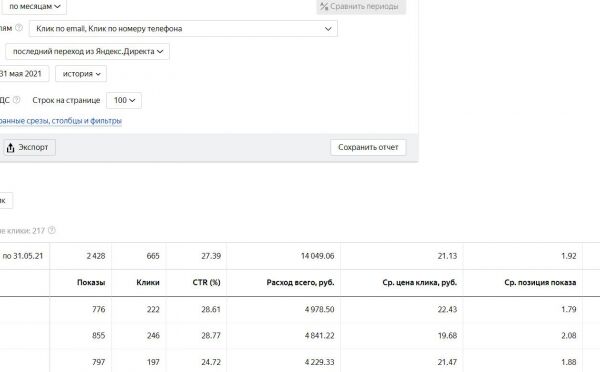Open the 'срезы, столбцы и фильтры' link

click(x=61, y=121)
